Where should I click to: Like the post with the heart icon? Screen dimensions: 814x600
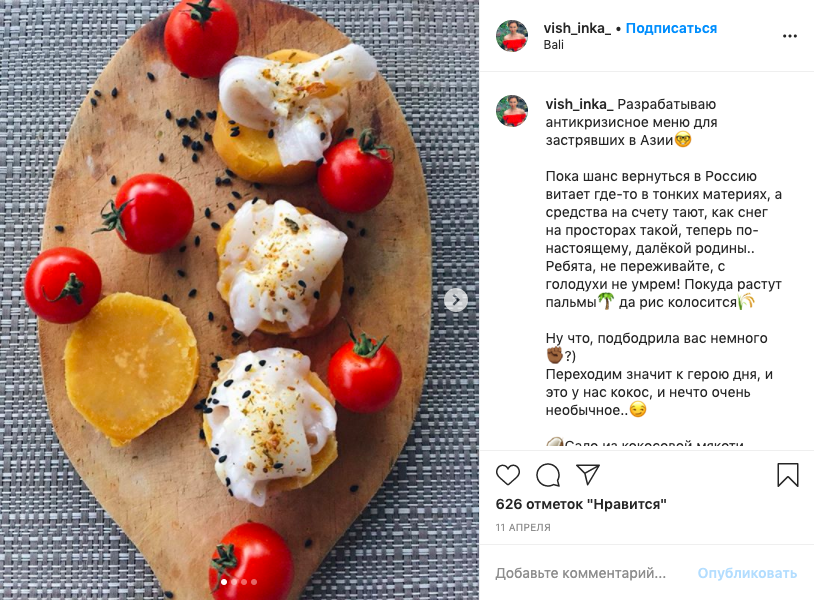click(508, 475)
